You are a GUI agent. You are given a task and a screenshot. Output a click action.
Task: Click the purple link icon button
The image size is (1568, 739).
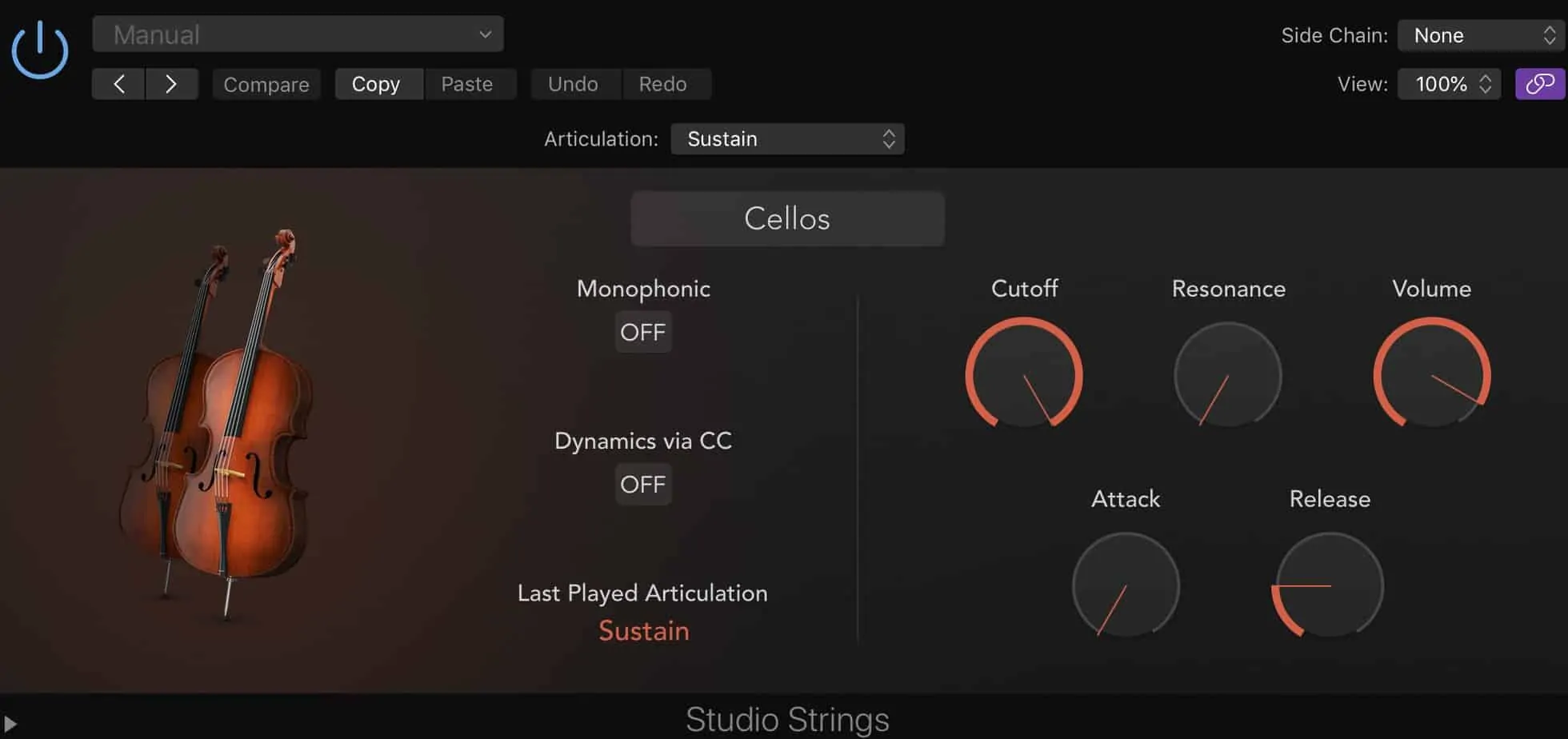[1540, 84]
